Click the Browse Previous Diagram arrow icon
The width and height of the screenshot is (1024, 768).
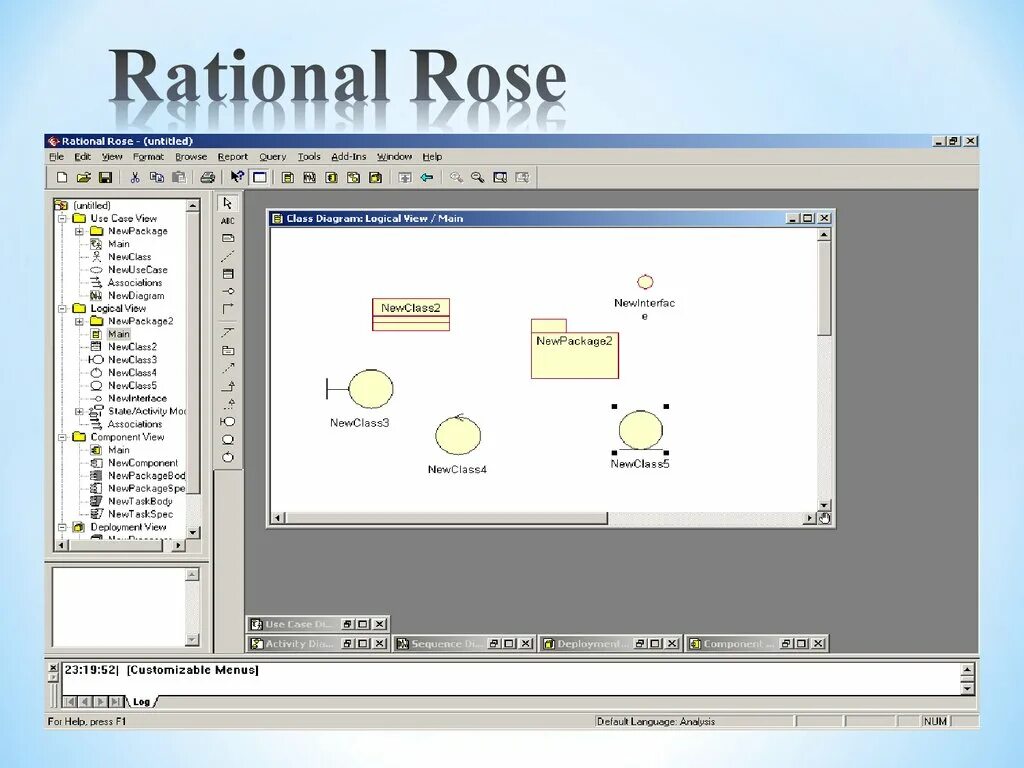point(427,177)
